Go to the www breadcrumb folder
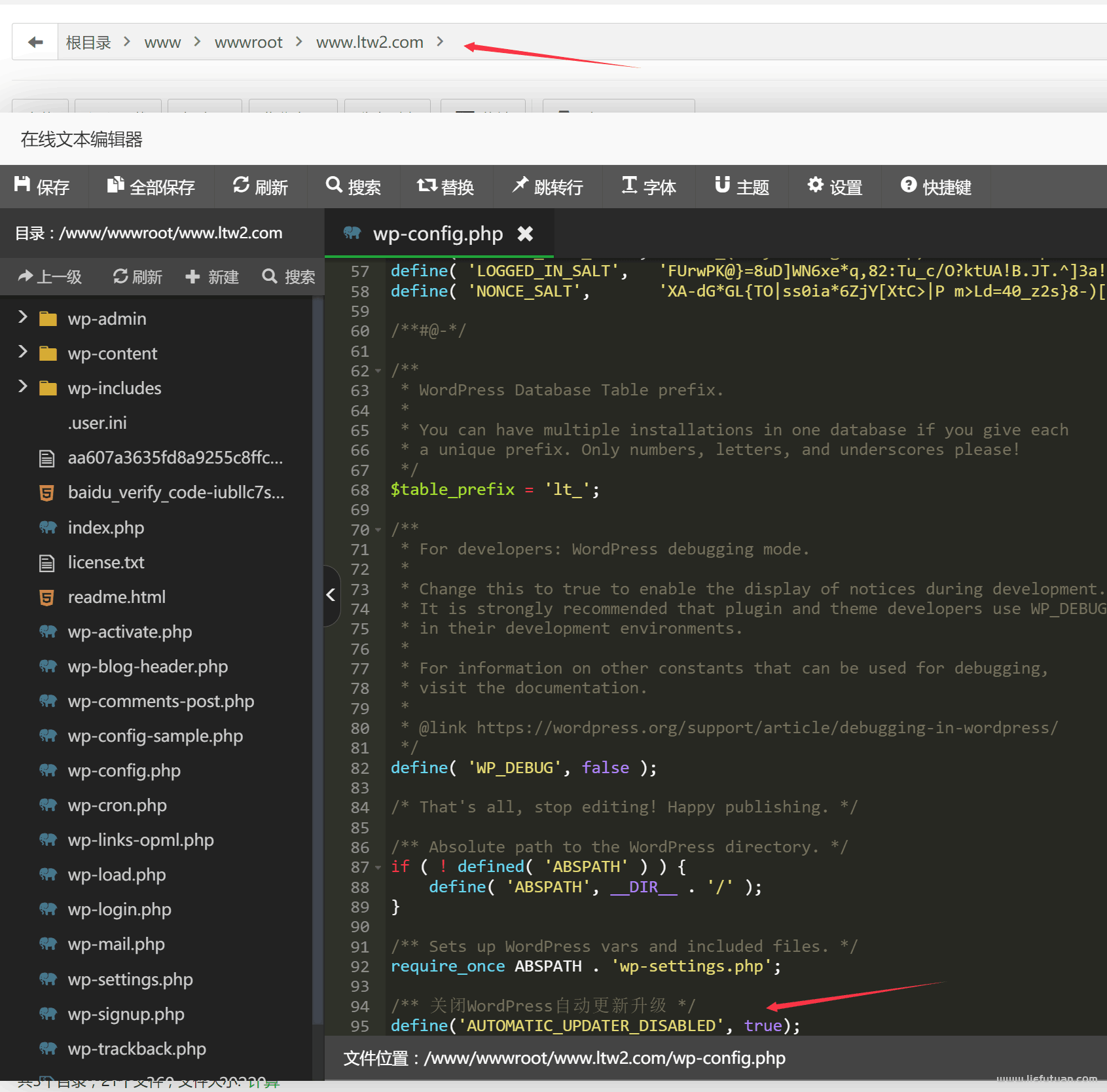The height and width of the screenshot is (1092, 1107). [x=162, y=43]
